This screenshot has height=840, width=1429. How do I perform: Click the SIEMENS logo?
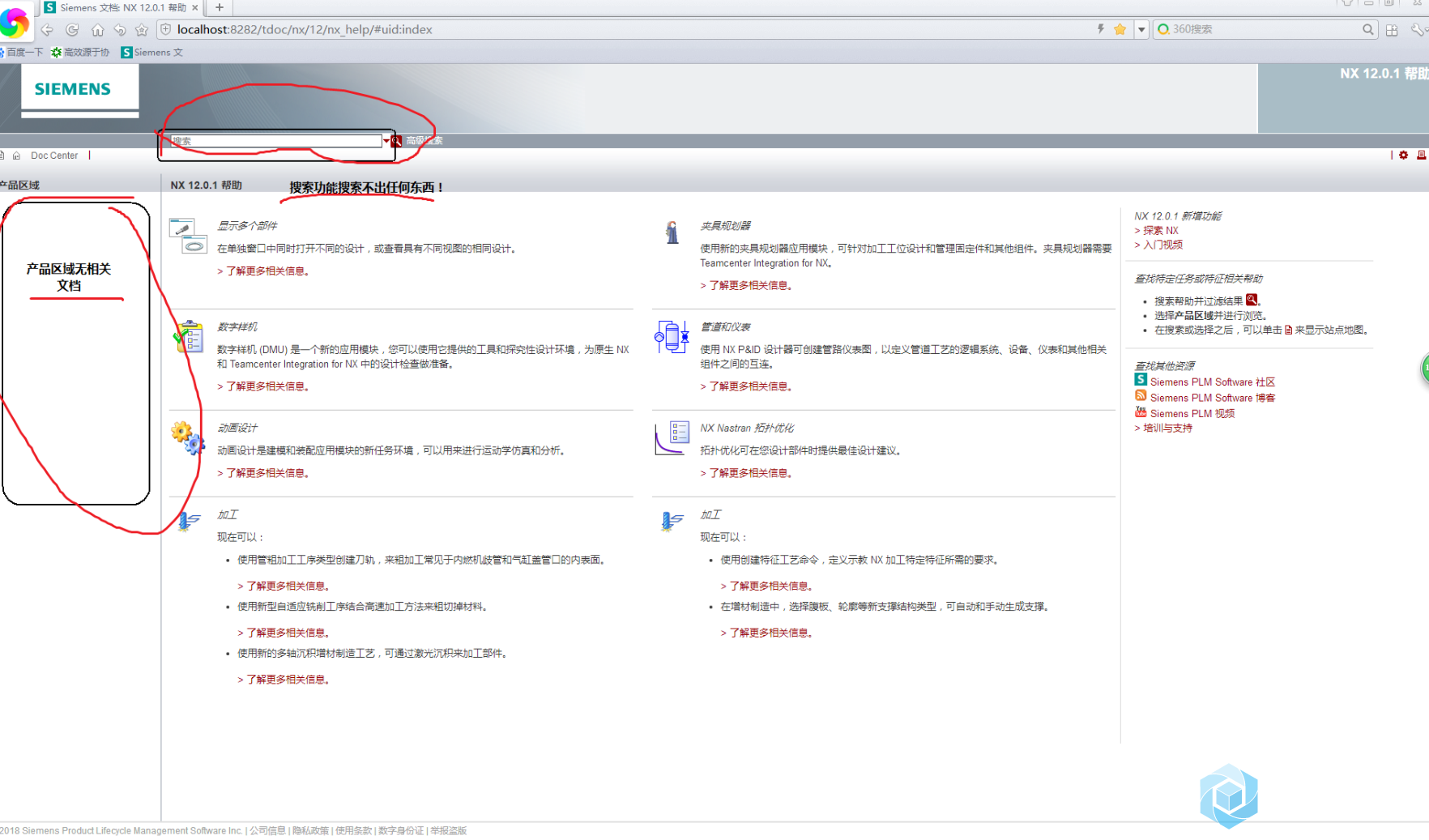pos(73,89)
